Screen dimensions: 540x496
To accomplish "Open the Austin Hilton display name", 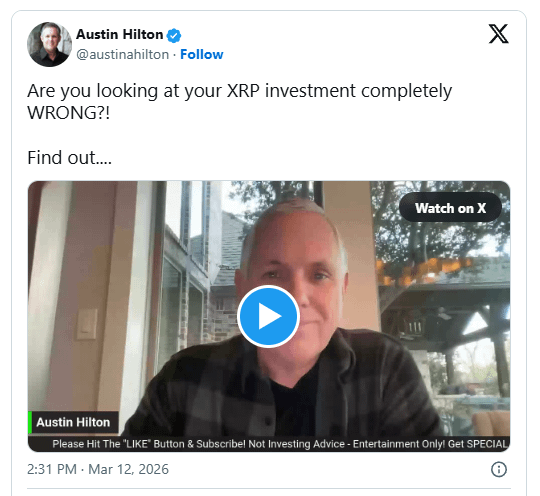I will pos(120,34).
